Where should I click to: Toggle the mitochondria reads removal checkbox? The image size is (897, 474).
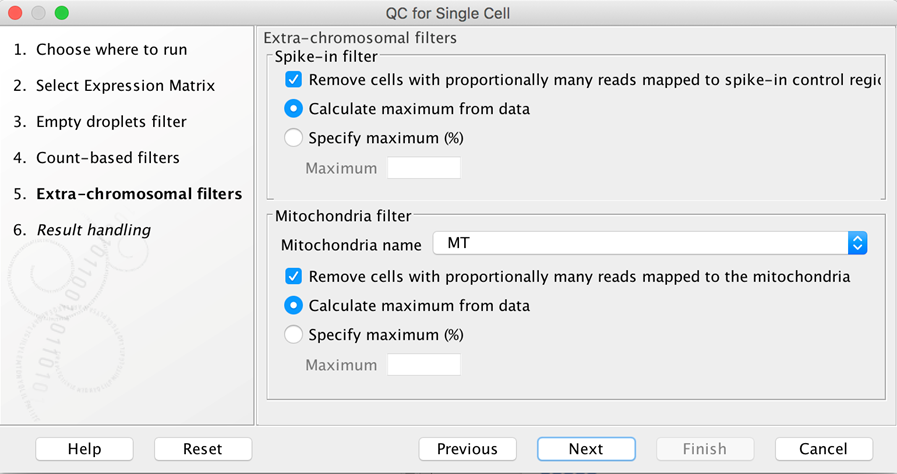point(294,277)
